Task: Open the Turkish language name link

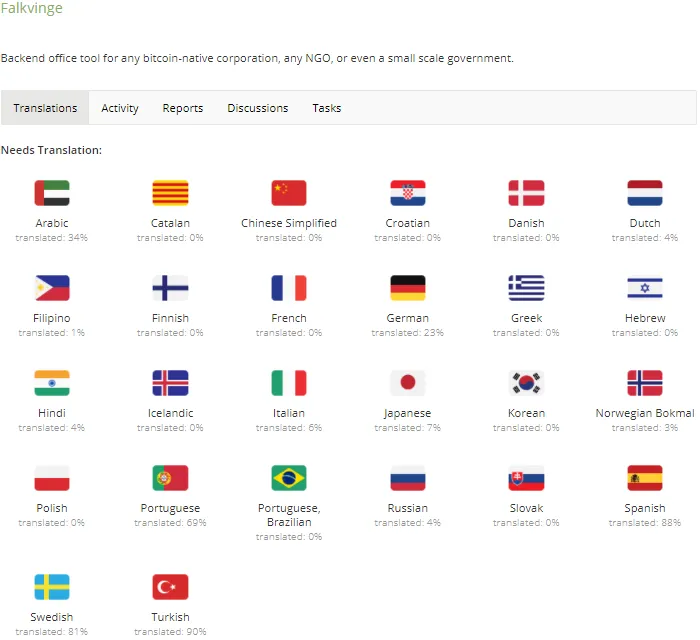Action: click(170, 617)
